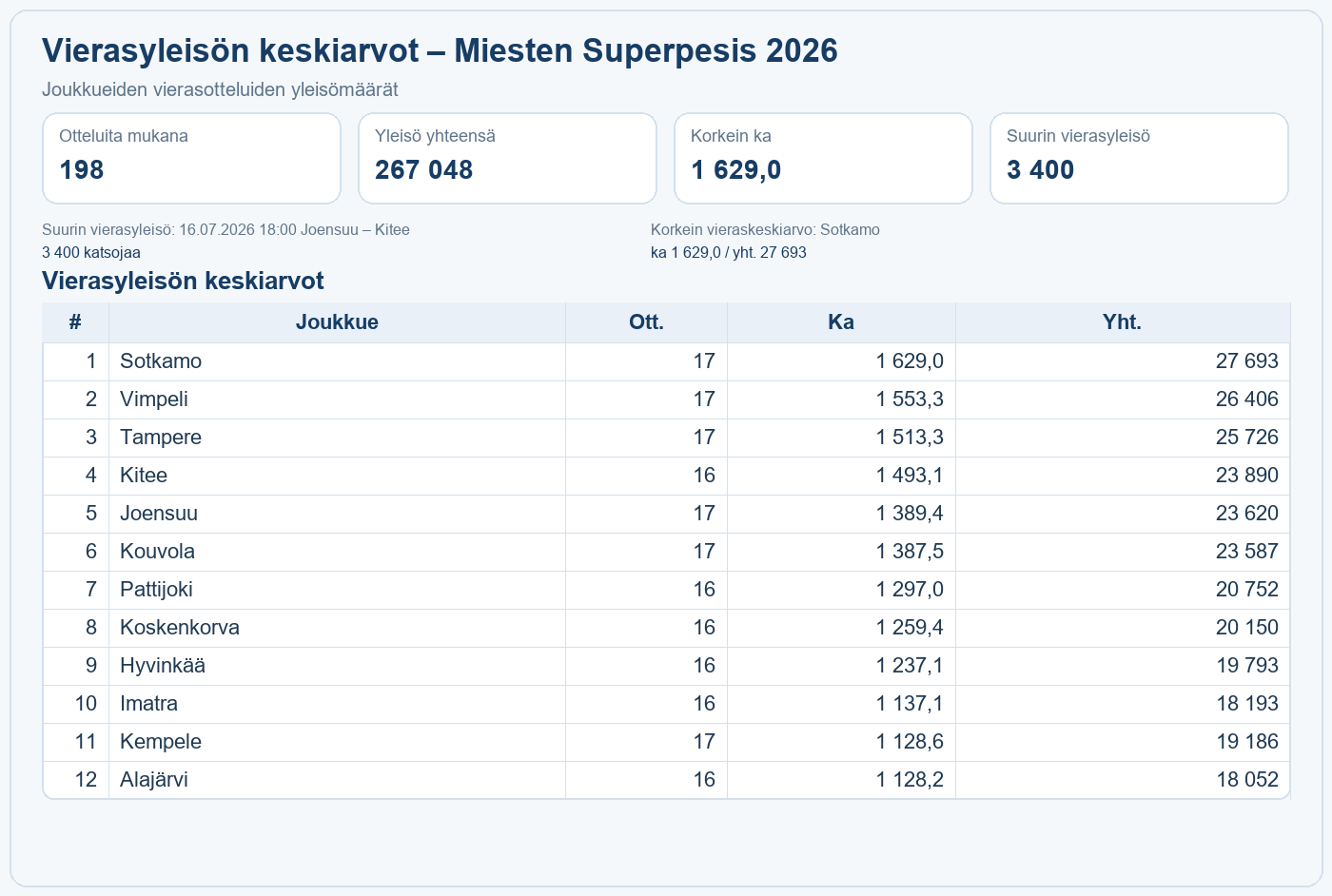The image size is (1332, 896).
Task: Click the 'Vierasyleisön keskiarvot' section heading
Action: 183,282
